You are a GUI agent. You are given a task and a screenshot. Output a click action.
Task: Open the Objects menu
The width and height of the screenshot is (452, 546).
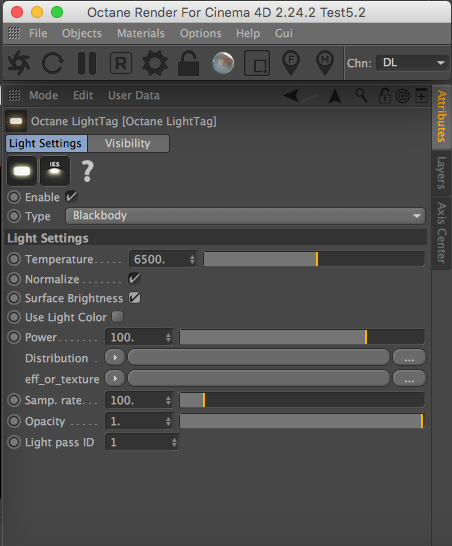click(82, 33)
